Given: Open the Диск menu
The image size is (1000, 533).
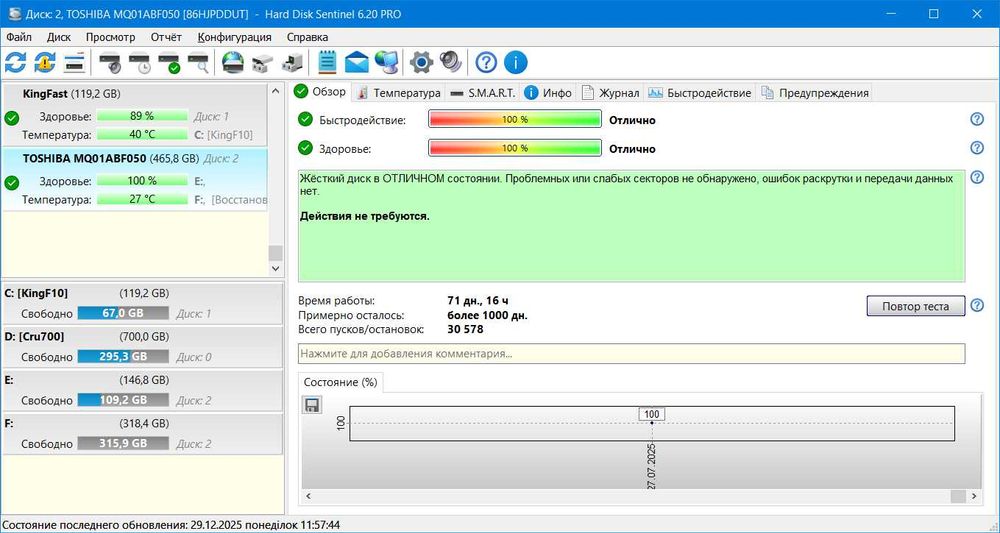Looking at the screenshot, I should click(x=59, y=37).
